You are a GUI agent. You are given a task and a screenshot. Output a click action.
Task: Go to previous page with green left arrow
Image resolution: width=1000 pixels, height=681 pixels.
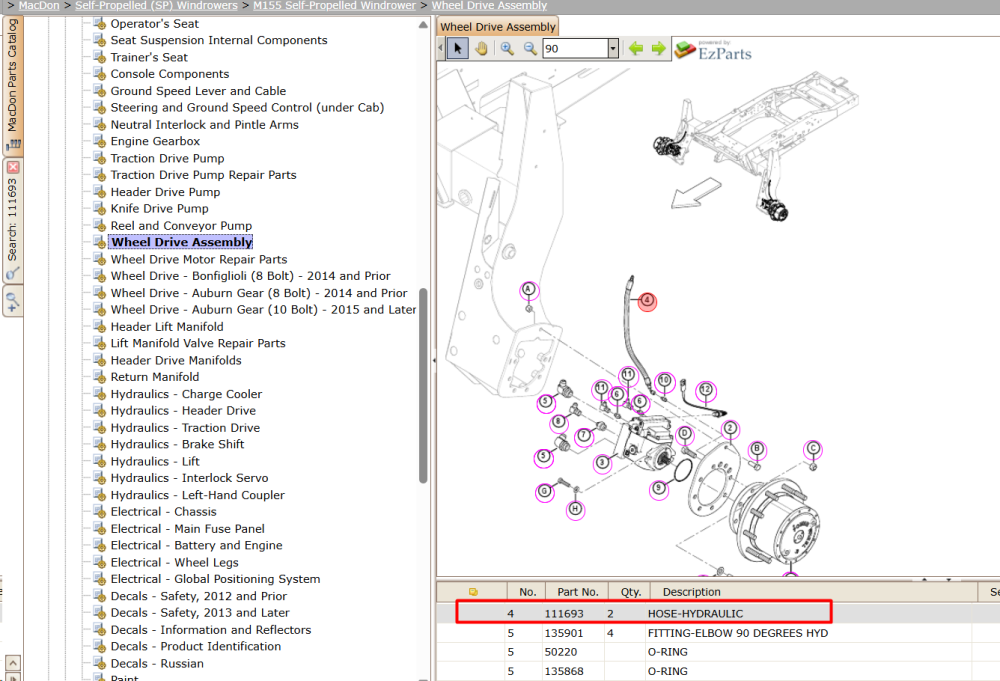click(x=636, y=48)
